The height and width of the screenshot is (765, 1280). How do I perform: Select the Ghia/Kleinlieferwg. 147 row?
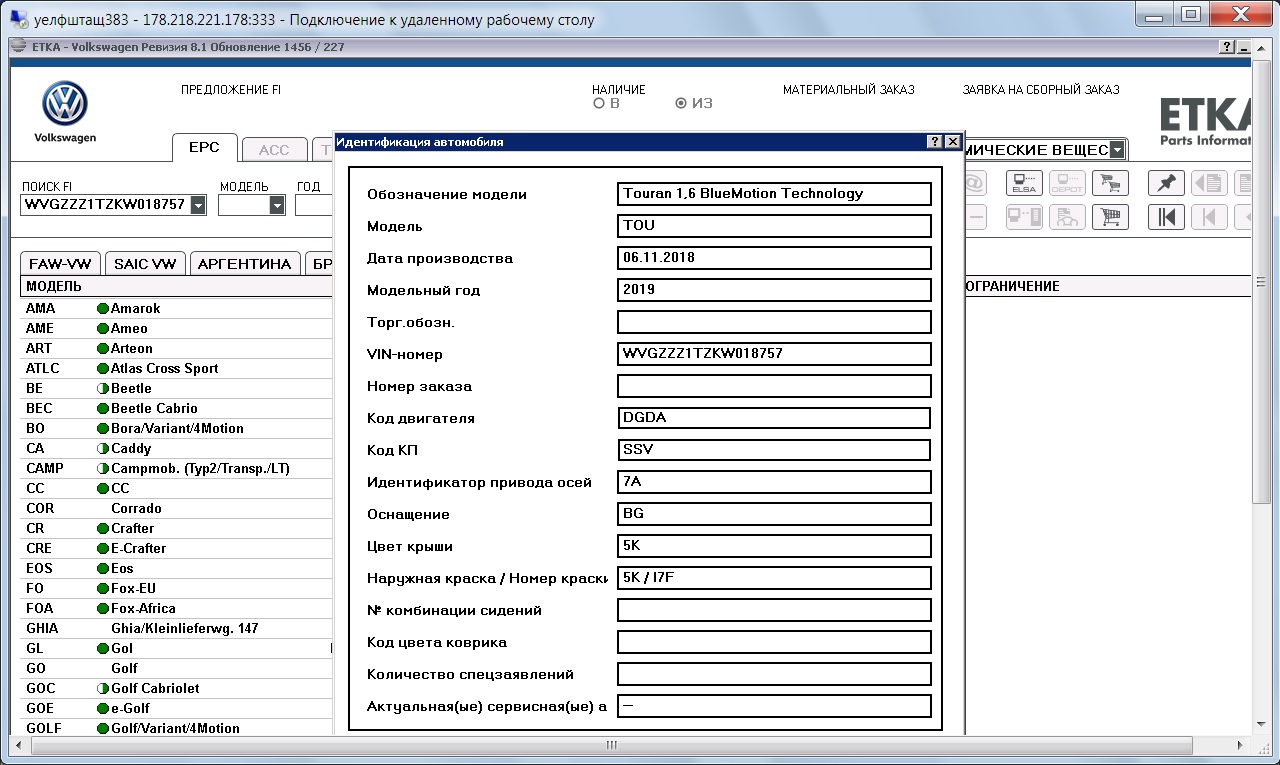click(177, 629)
